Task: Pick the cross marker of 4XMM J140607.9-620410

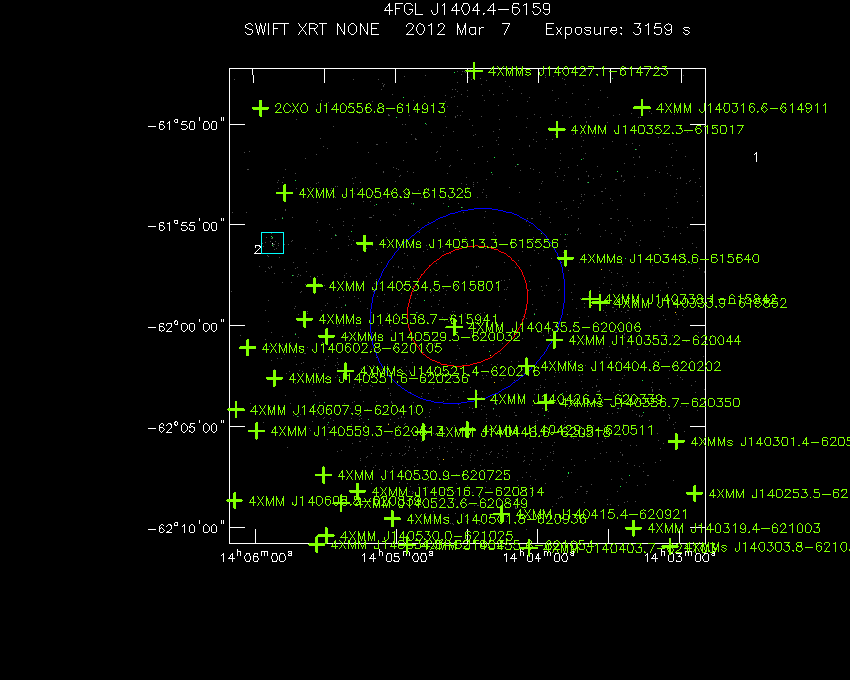Action: (236, 409)
